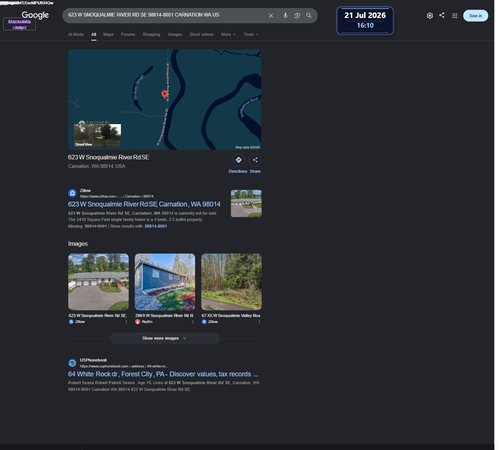Expand Show more images
The image size is (500, 450).
165,338
